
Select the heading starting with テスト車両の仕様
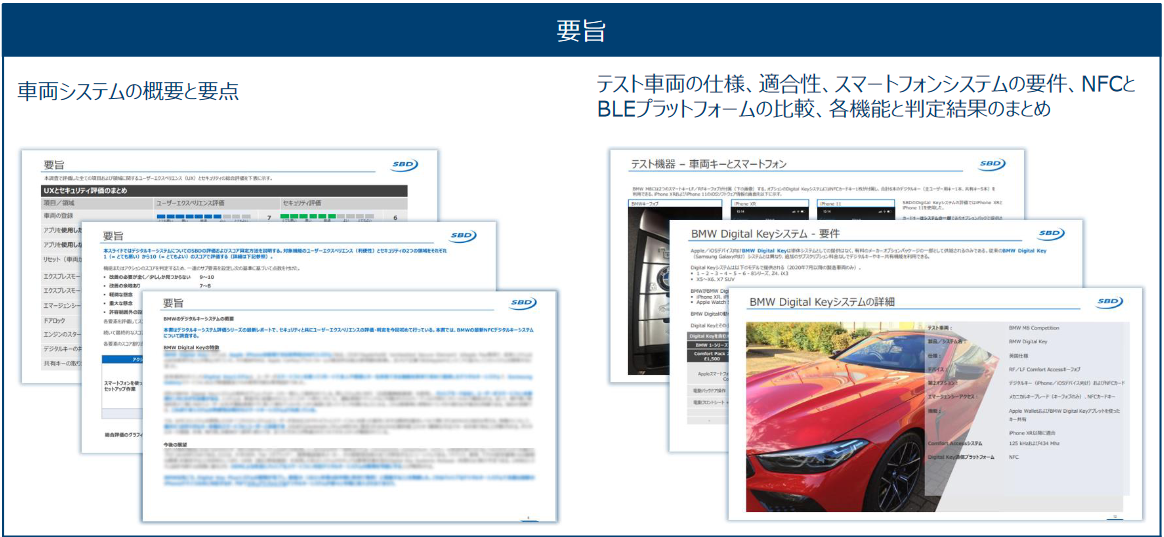click(x=865, y=96)
